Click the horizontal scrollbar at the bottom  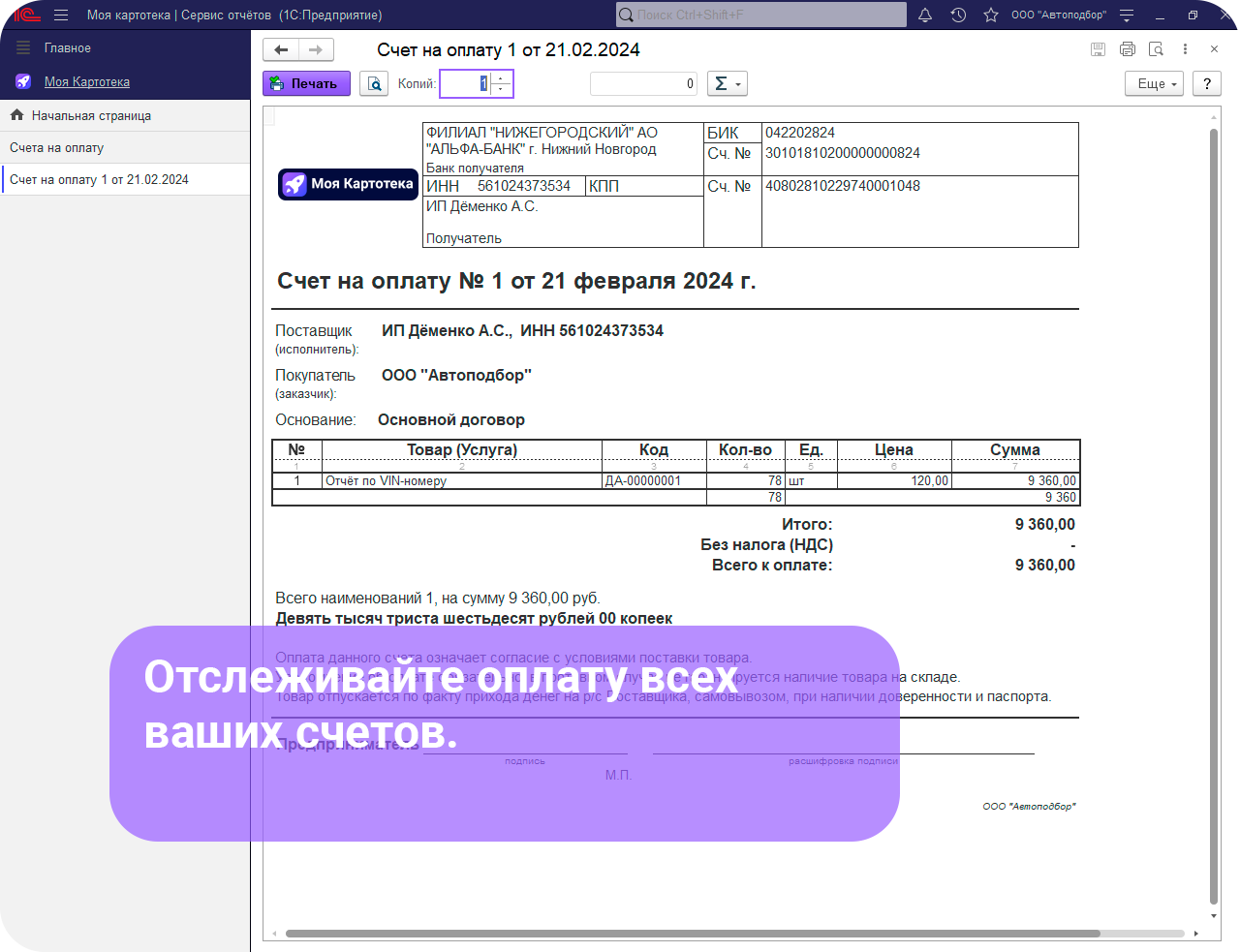click(693, 934)
